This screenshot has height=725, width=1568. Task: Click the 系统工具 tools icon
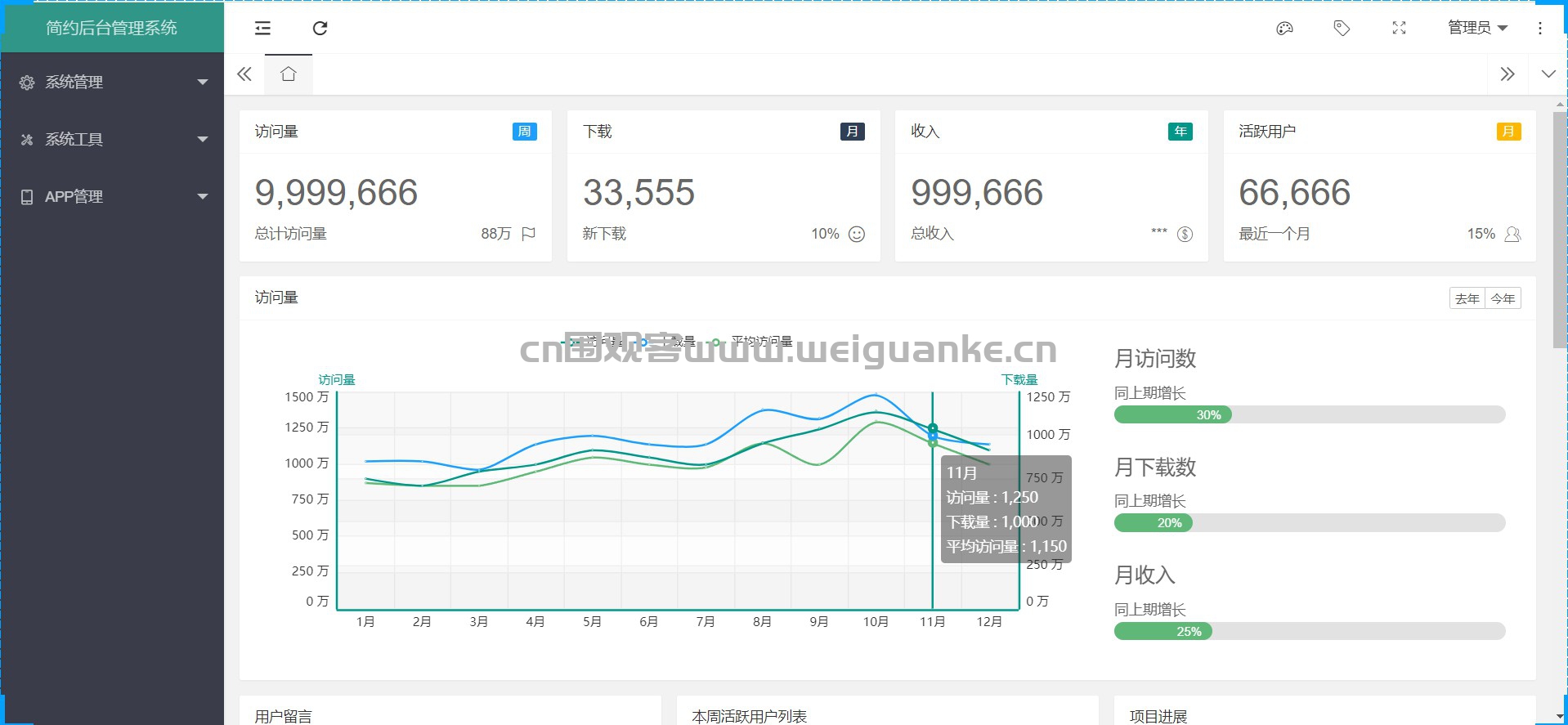tap(27, 140)
